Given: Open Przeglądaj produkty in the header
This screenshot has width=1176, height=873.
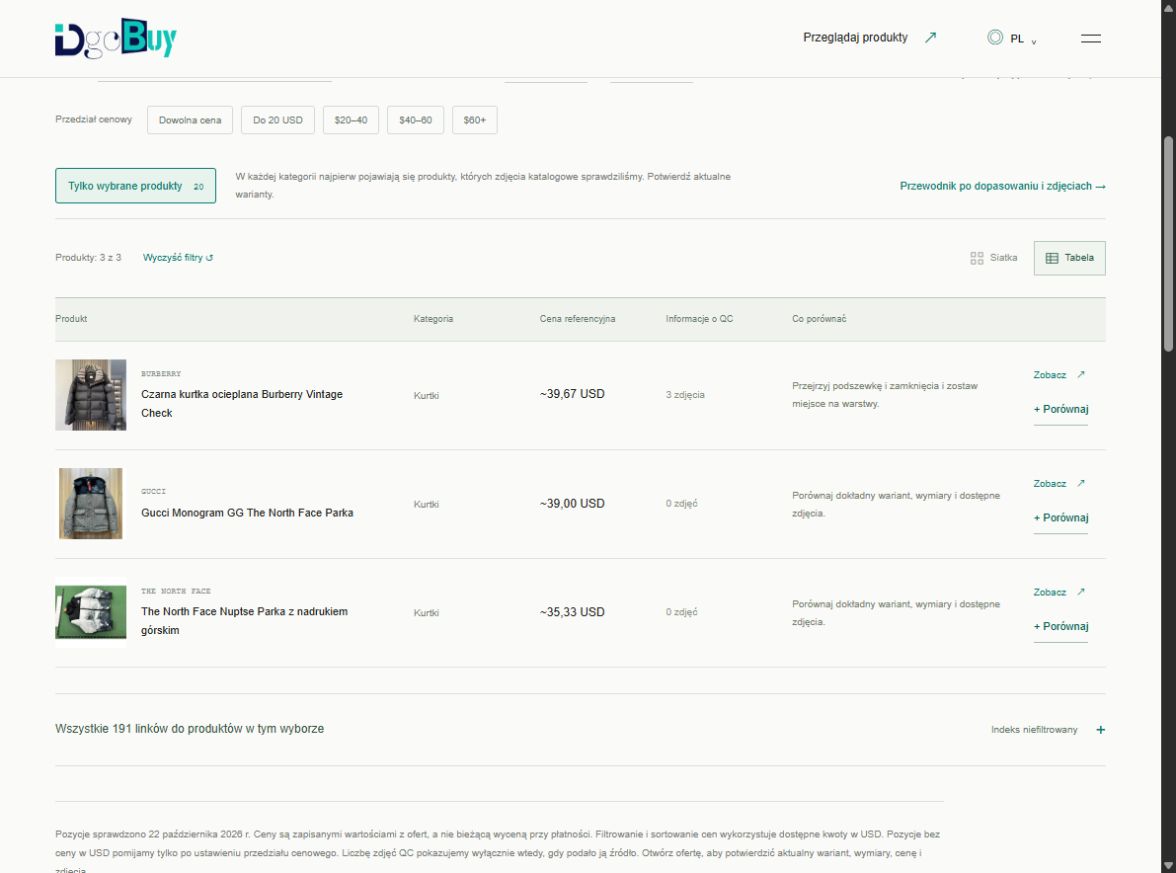Looking at the screenshot, I should (x=869, y=38).
